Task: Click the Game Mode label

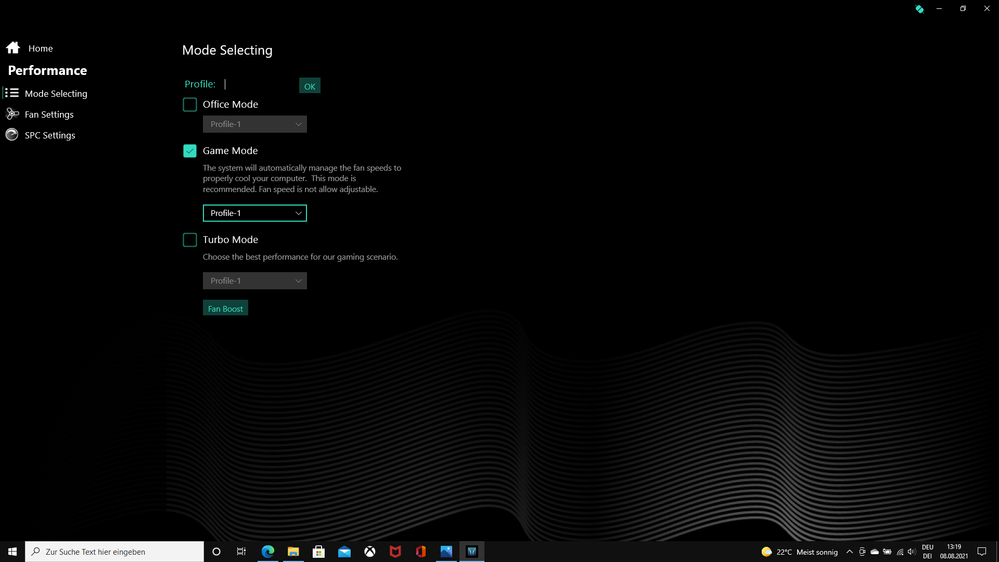Action: pos(230,151)
